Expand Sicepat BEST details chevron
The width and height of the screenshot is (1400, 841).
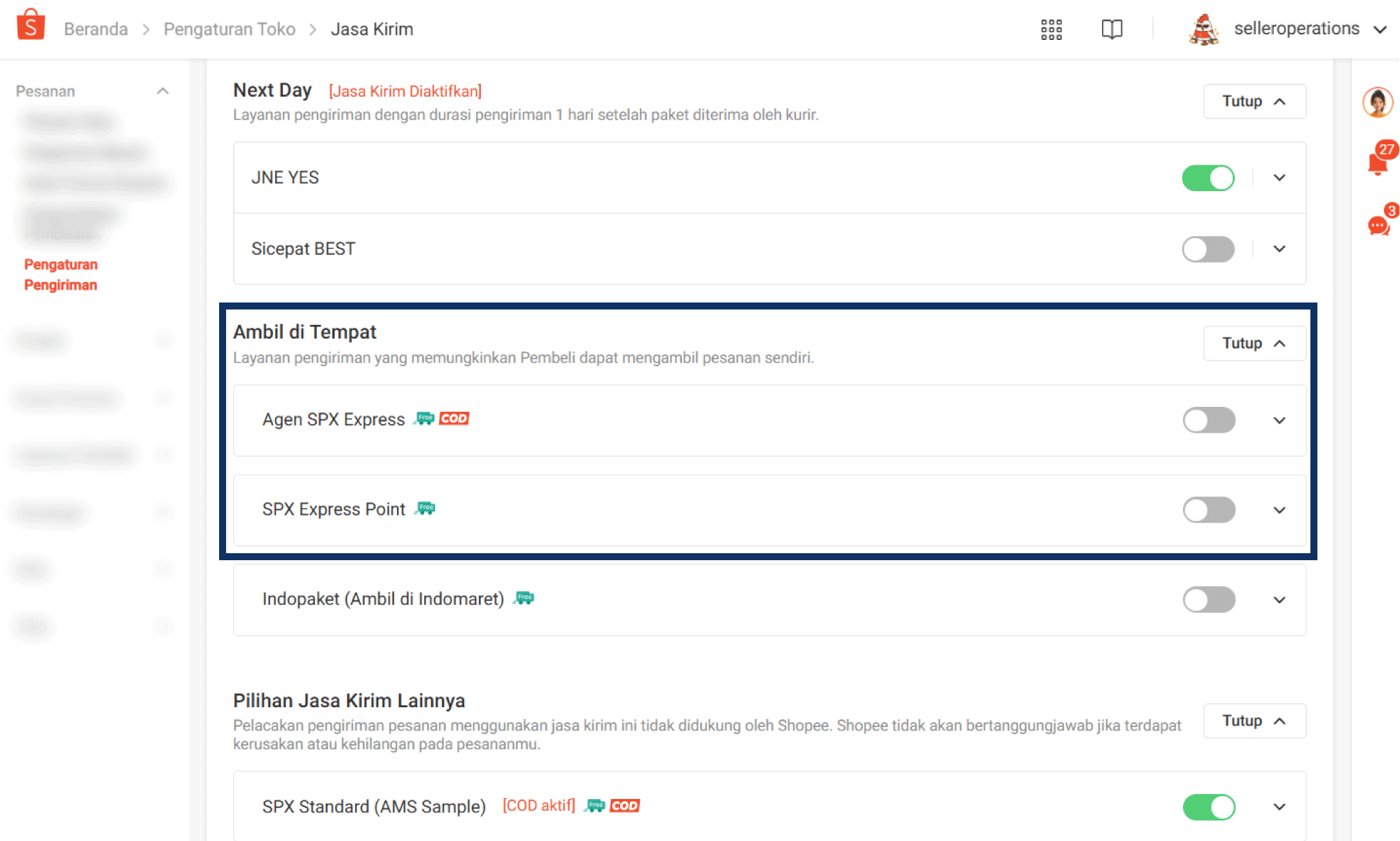click(x=1280, y=249)
